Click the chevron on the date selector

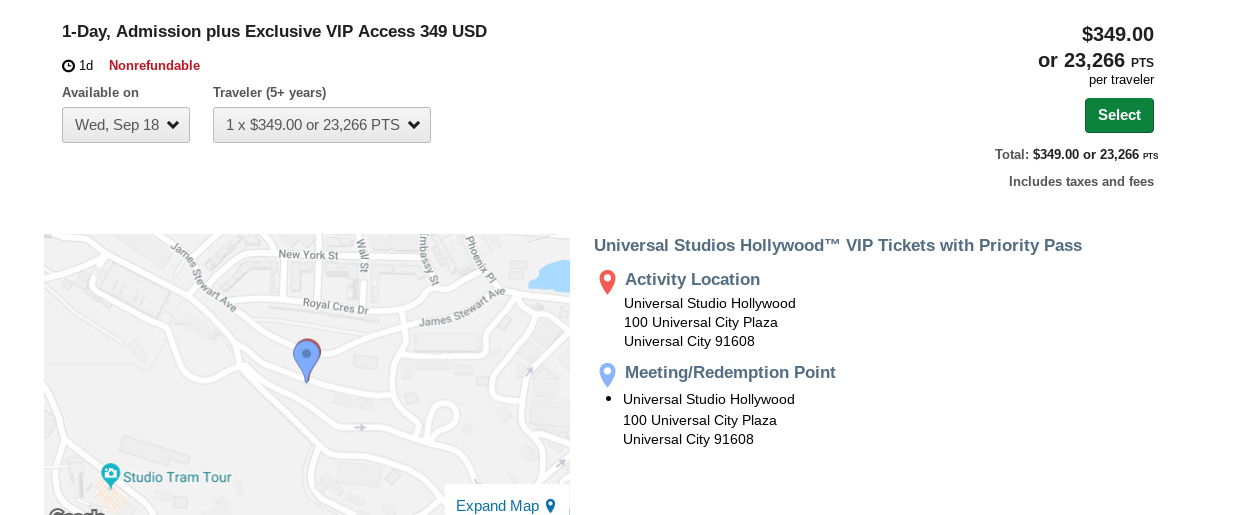coord(173,125)
